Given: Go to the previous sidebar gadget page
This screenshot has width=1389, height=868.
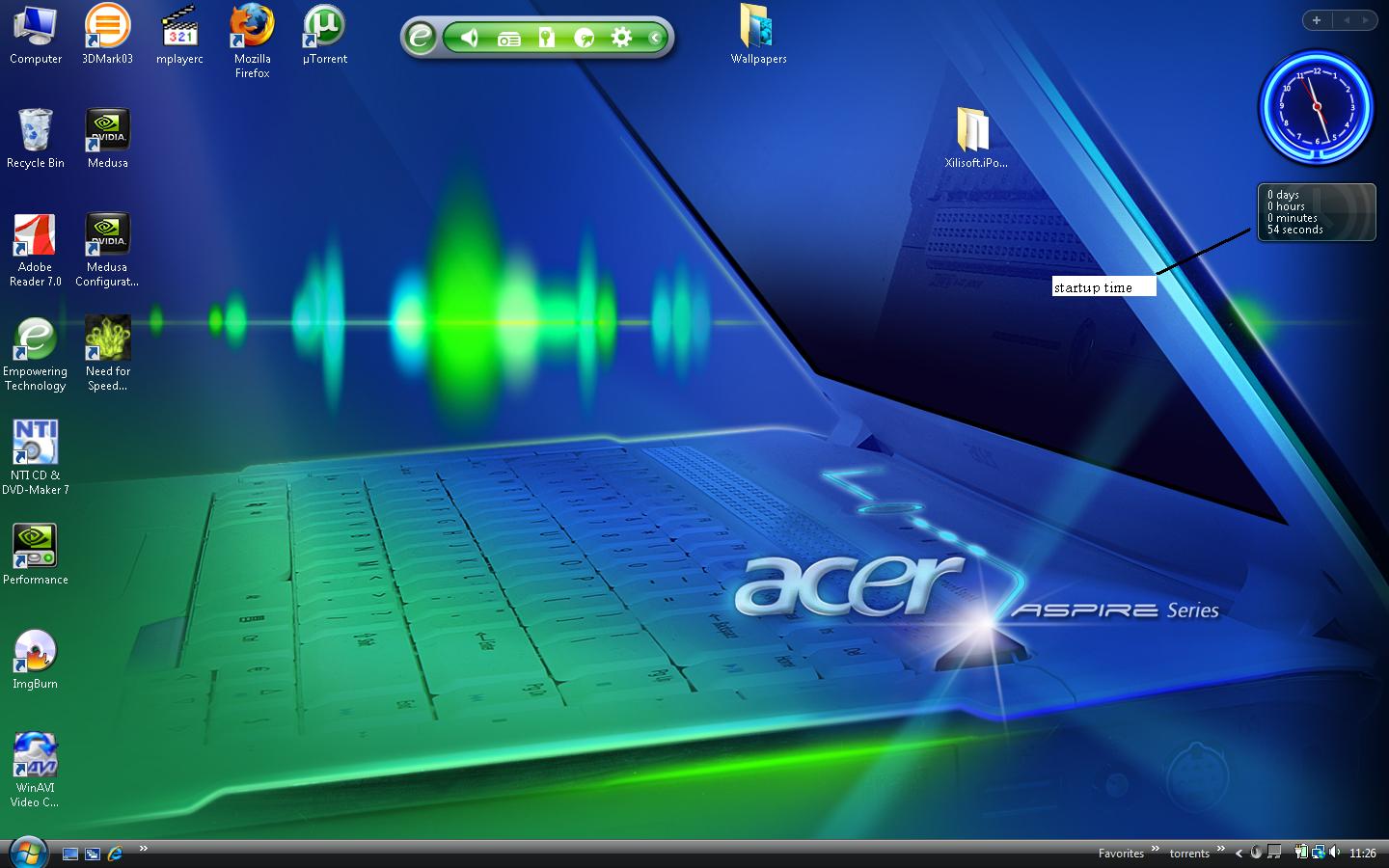Looking at the screenshot, I should pyautogui.click(x=1346, y=19).
